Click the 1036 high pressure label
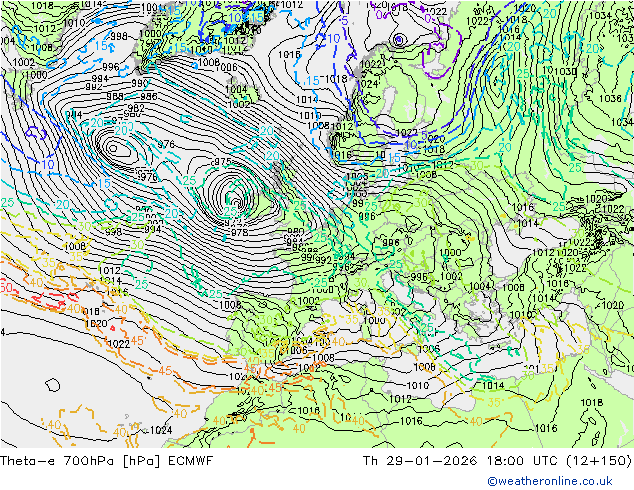Image resolution: width=634 pixels, height=490 pixels. pos(610,98)
